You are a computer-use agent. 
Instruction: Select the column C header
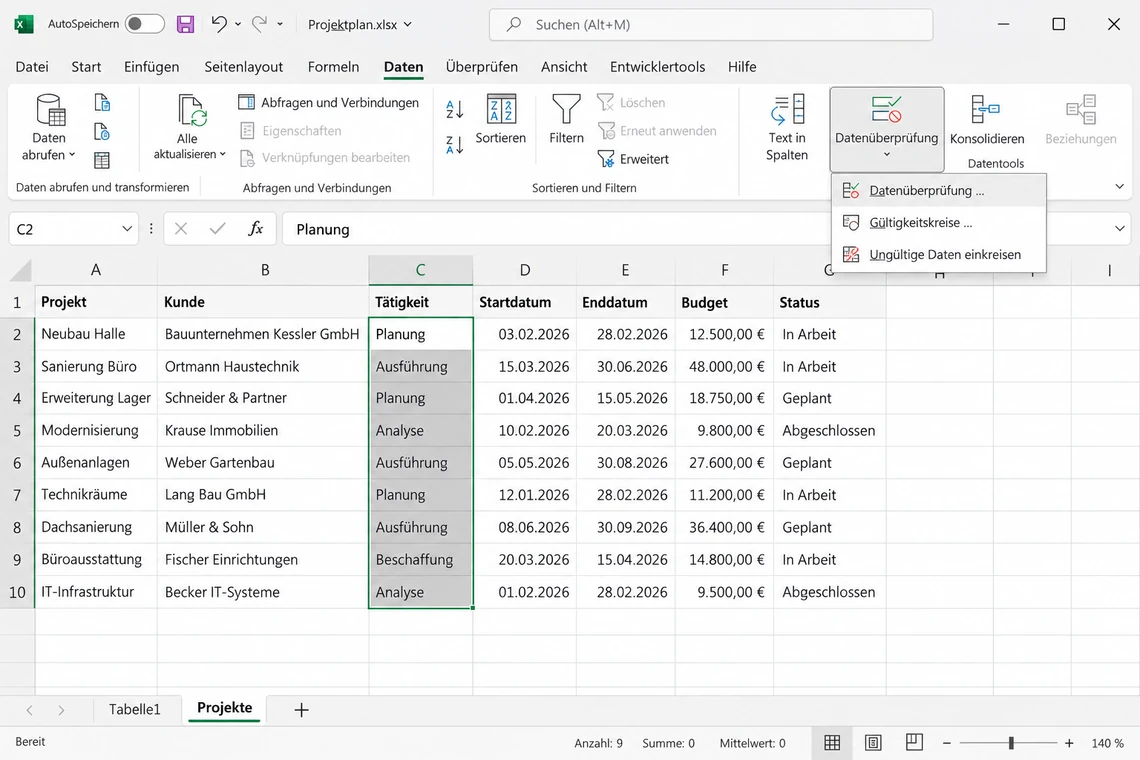pos(420,270)
